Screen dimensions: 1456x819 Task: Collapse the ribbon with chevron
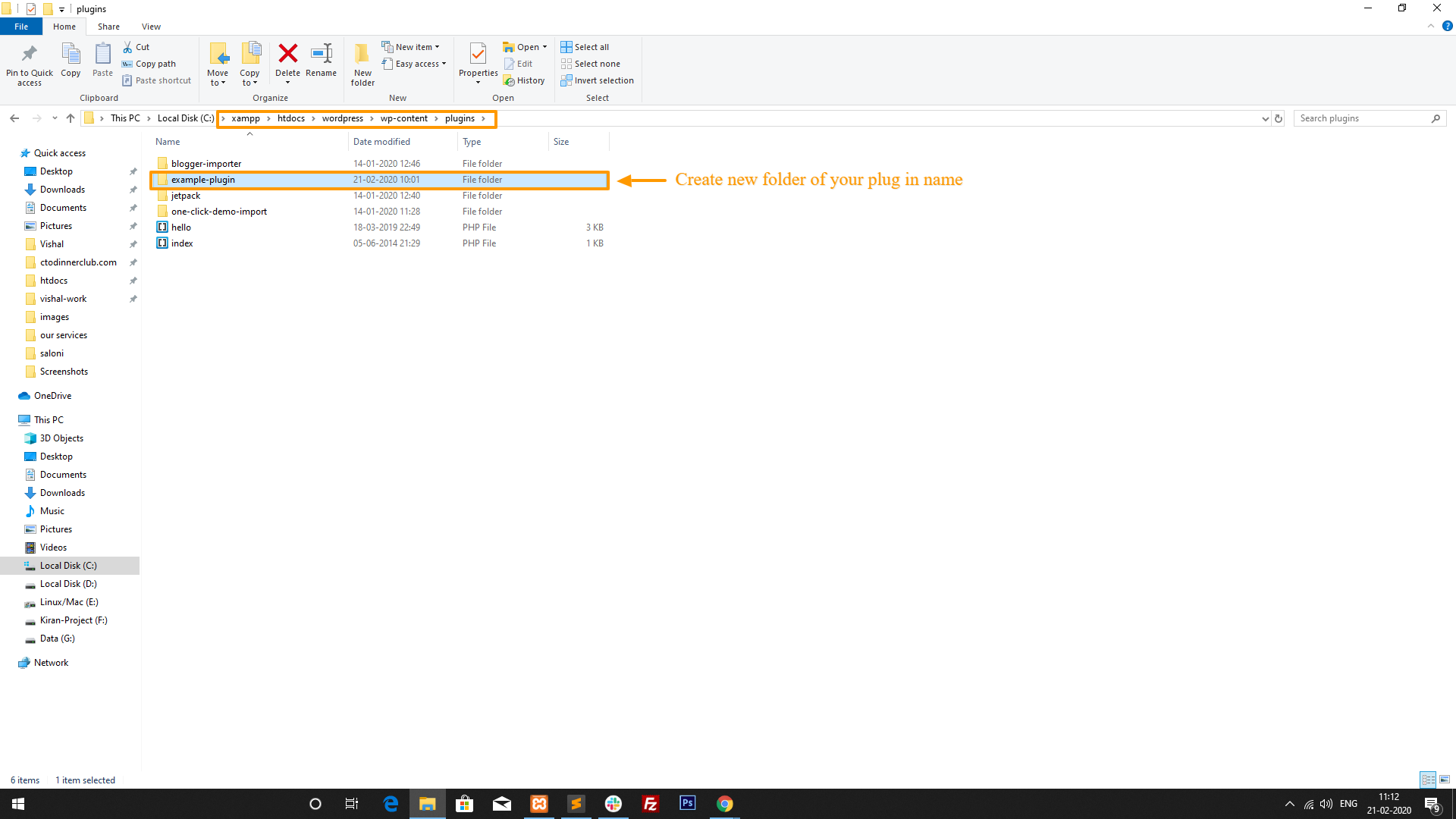1431,26
